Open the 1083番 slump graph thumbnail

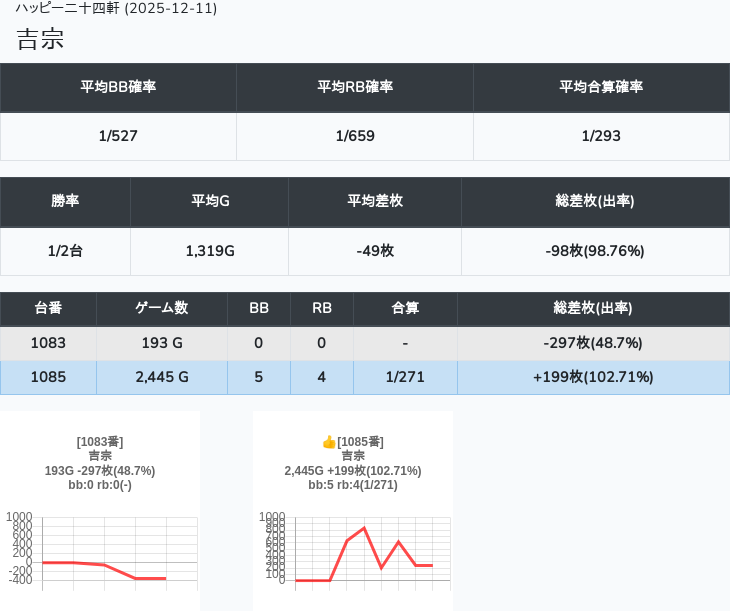point(100,548)
